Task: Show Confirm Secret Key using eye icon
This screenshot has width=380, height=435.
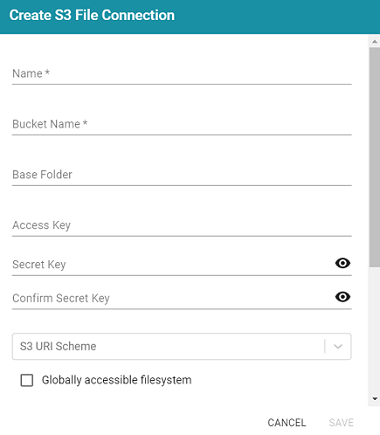Action: [x=343, y=297]
